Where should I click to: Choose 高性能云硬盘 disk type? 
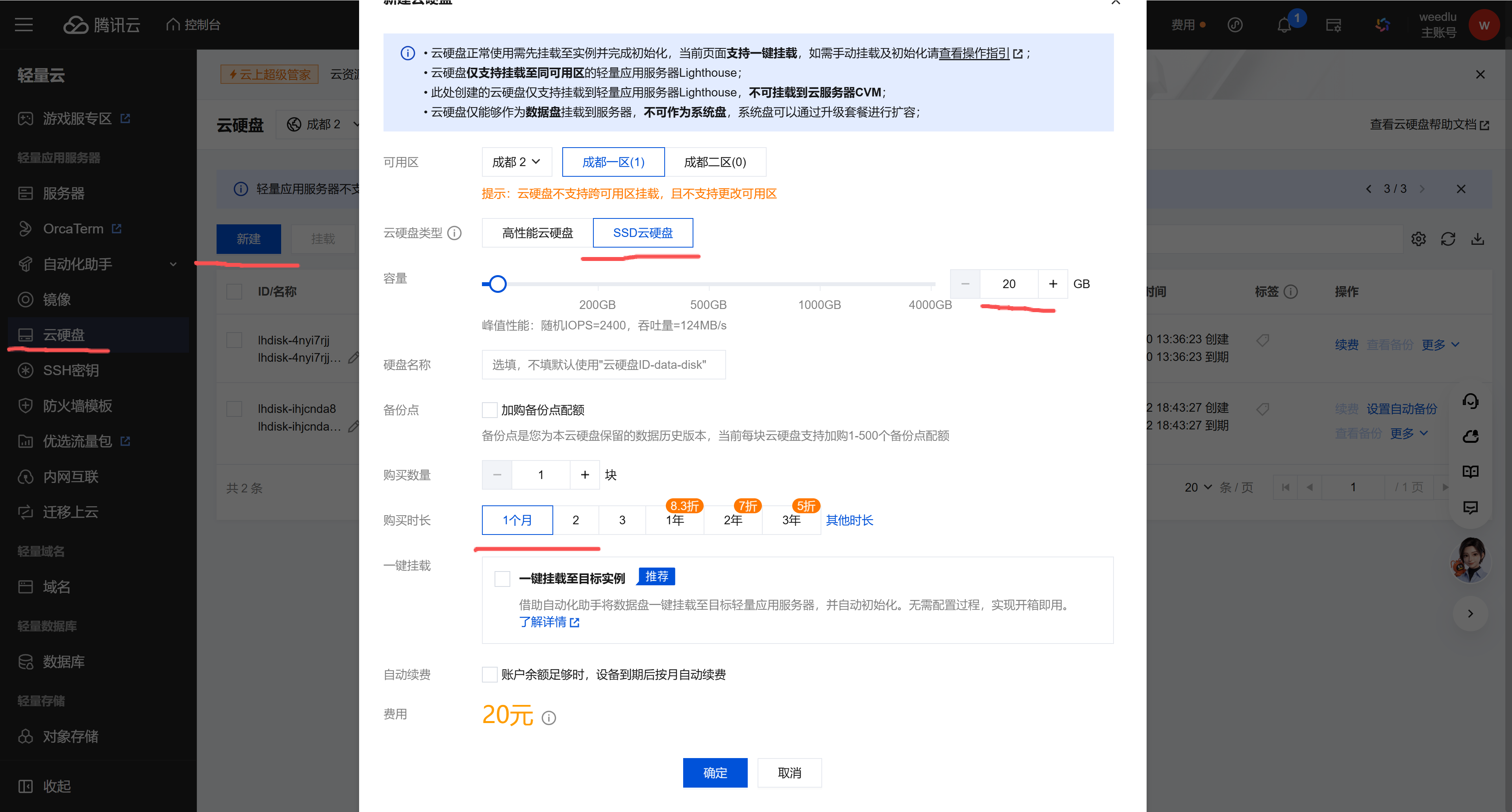[x=537, y=233]
